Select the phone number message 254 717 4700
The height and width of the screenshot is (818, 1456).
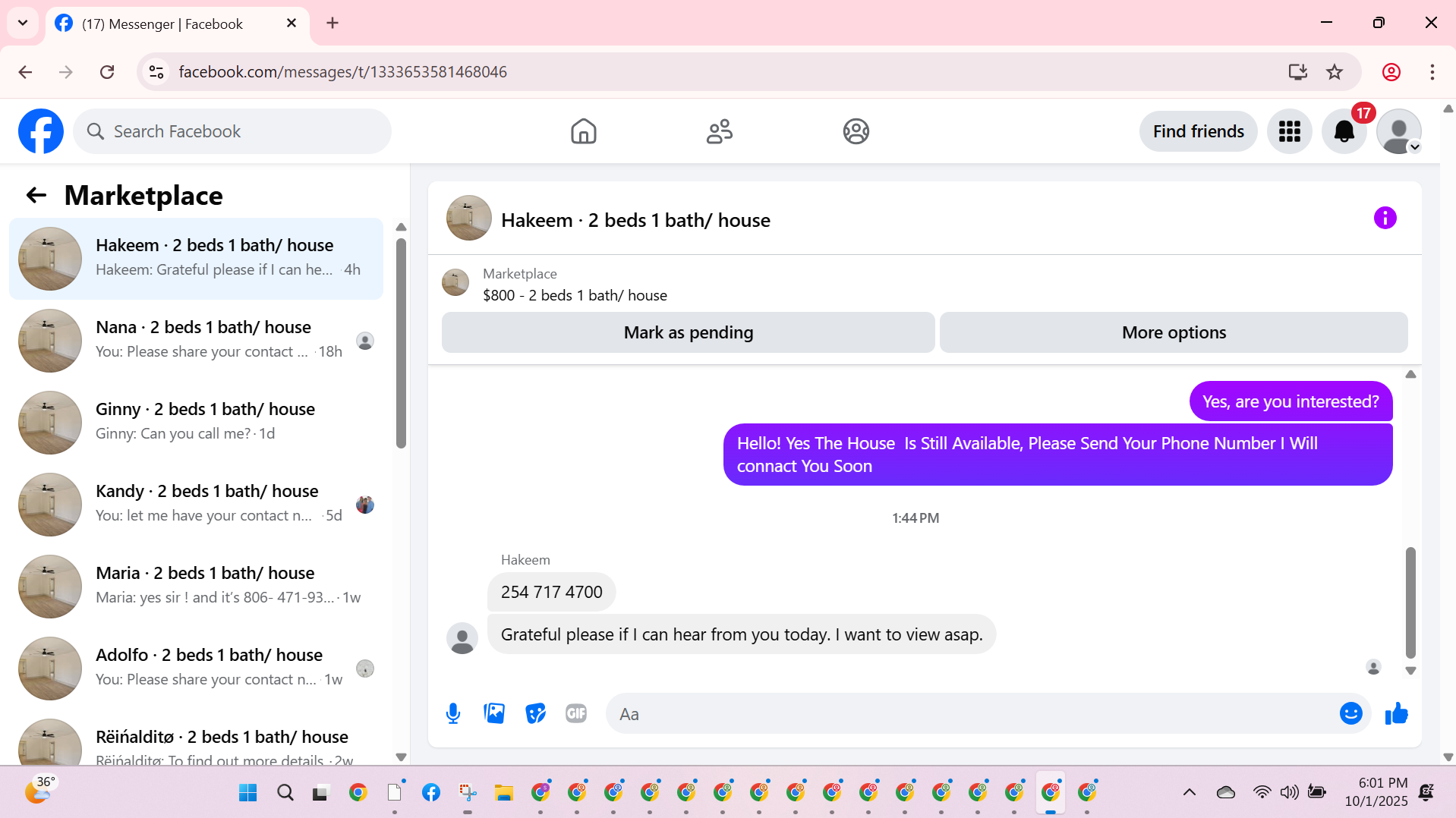(551, 592)
